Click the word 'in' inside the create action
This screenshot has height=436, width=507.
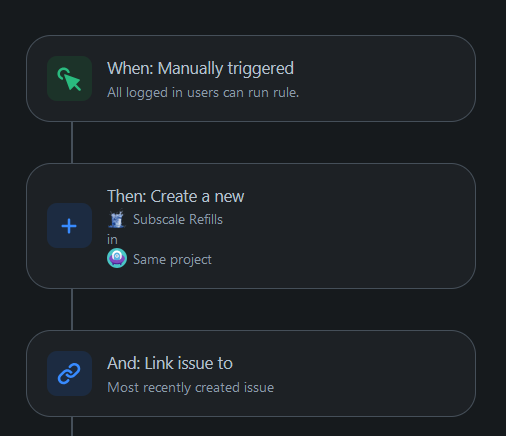pos(112,240)
